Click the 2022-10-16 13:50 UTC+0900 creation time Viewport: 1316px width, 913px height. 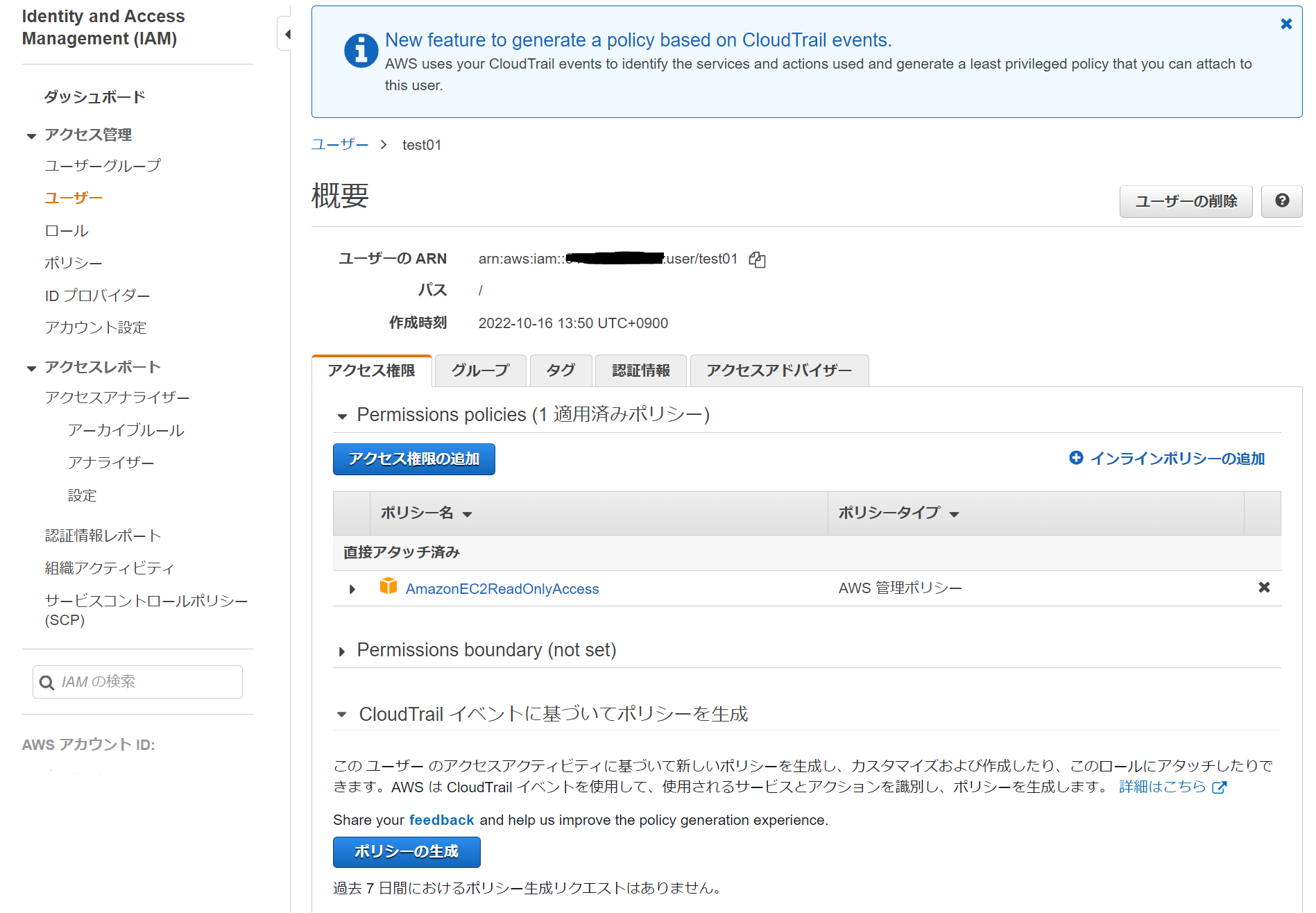click(573, 323)
